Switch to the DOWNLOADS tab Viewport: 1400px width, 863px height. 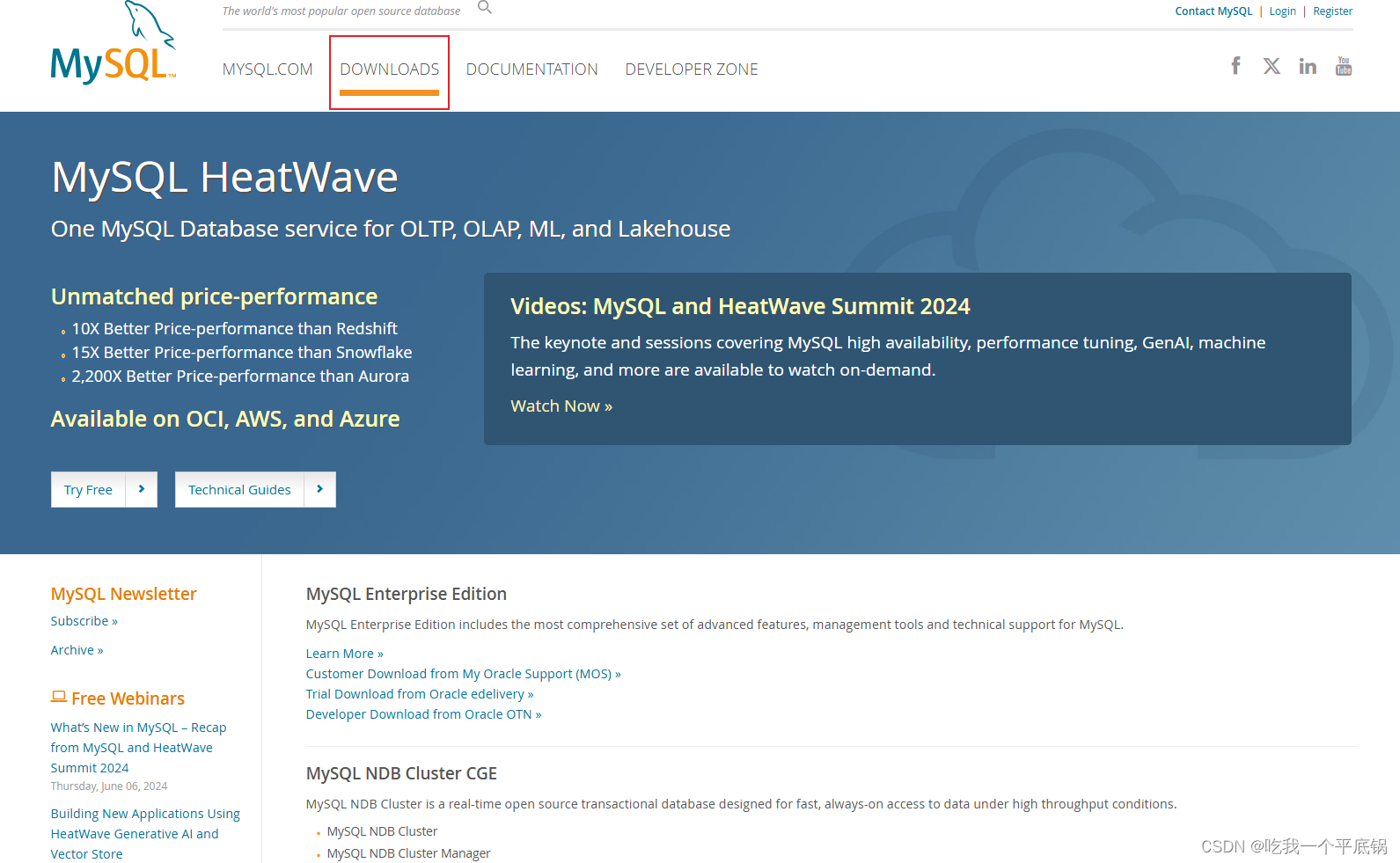(390, 69)
